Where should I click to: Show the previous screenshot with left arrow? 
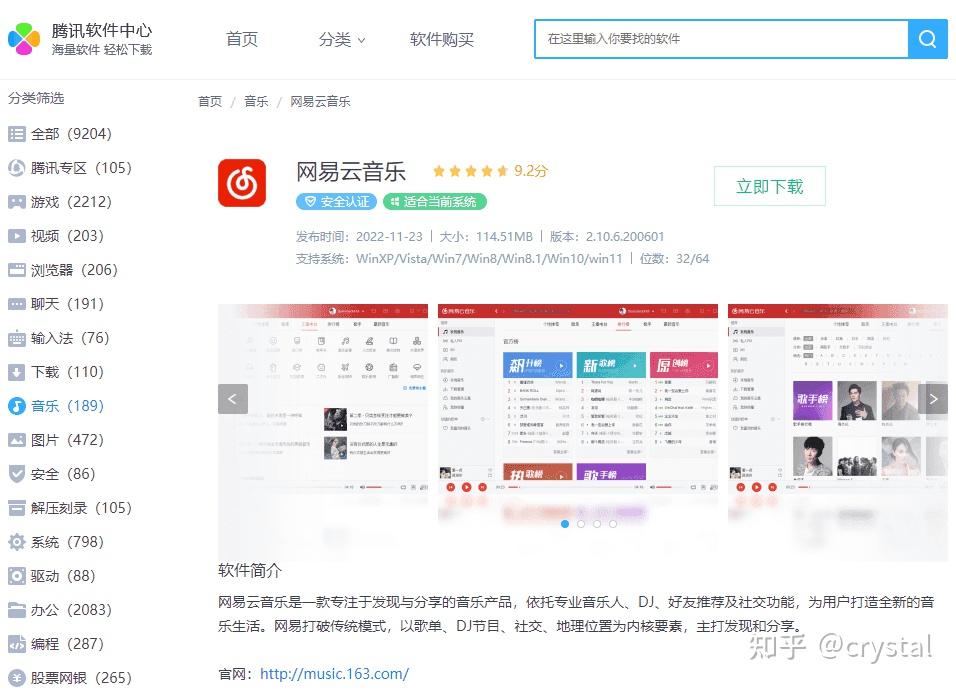point(233,399)
